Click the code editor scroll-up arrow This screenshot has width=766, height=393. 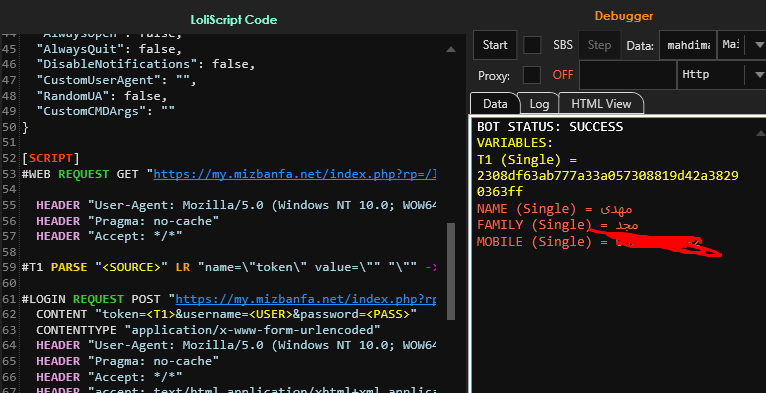coord(451,49)
